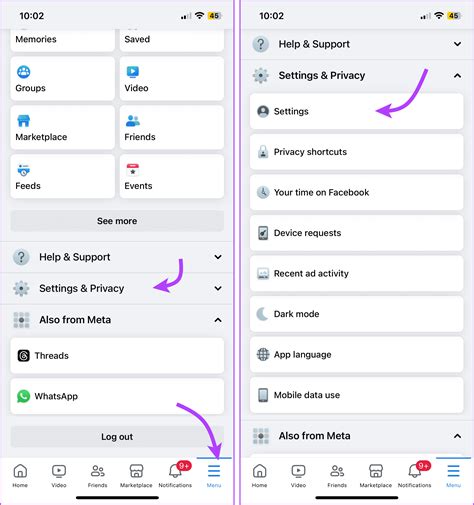Collapse Also from Meta above Threads
This screenshot has height=505, width=474.
(117, 320)
